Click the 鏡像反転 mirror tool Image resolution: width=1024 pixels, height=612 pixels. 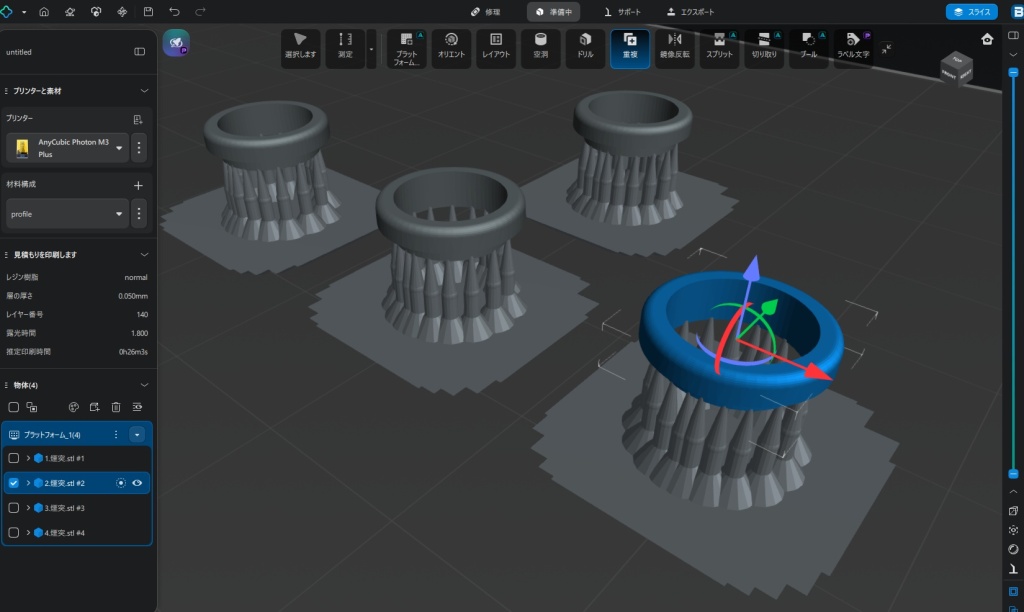[x=674, y=47]
